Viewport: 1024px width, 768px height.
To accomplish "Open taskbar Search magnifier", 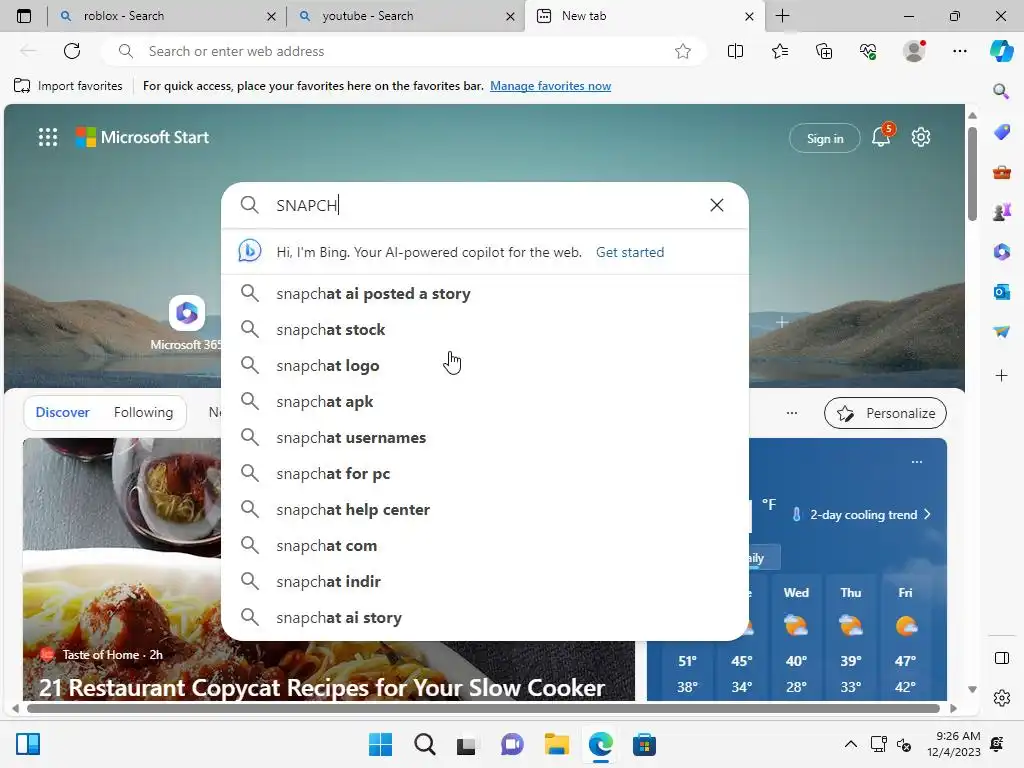I will pyautogui.click(x=424, y=744).
